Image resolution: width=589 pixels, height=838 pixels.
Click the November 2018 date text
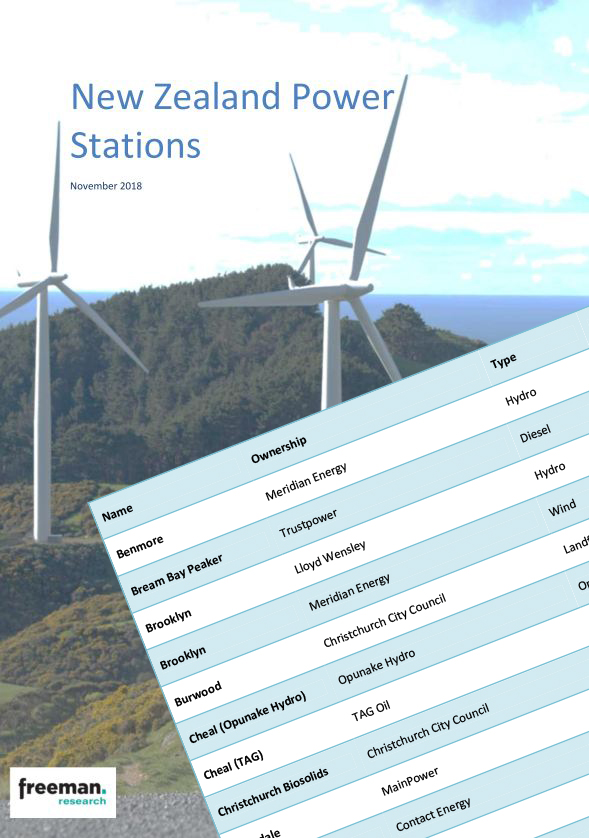[106, 186]
